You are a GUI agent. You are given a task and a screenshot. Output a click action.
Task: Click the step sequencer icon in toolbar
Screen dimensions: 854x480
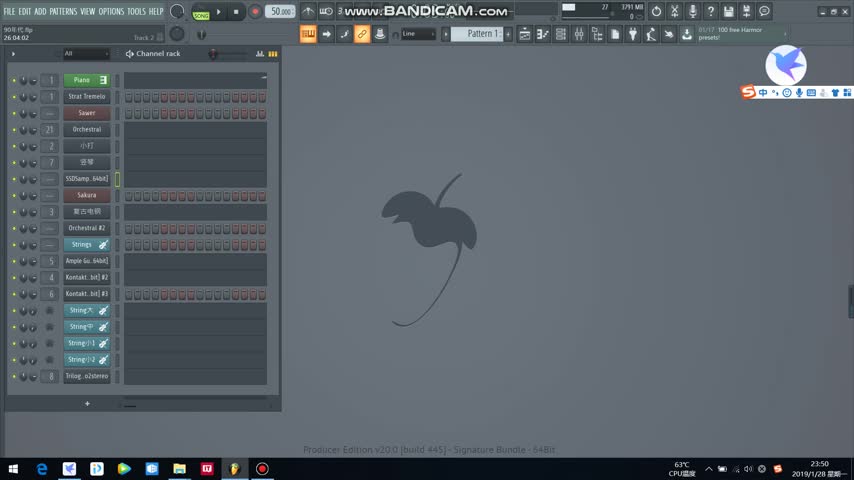308,34
